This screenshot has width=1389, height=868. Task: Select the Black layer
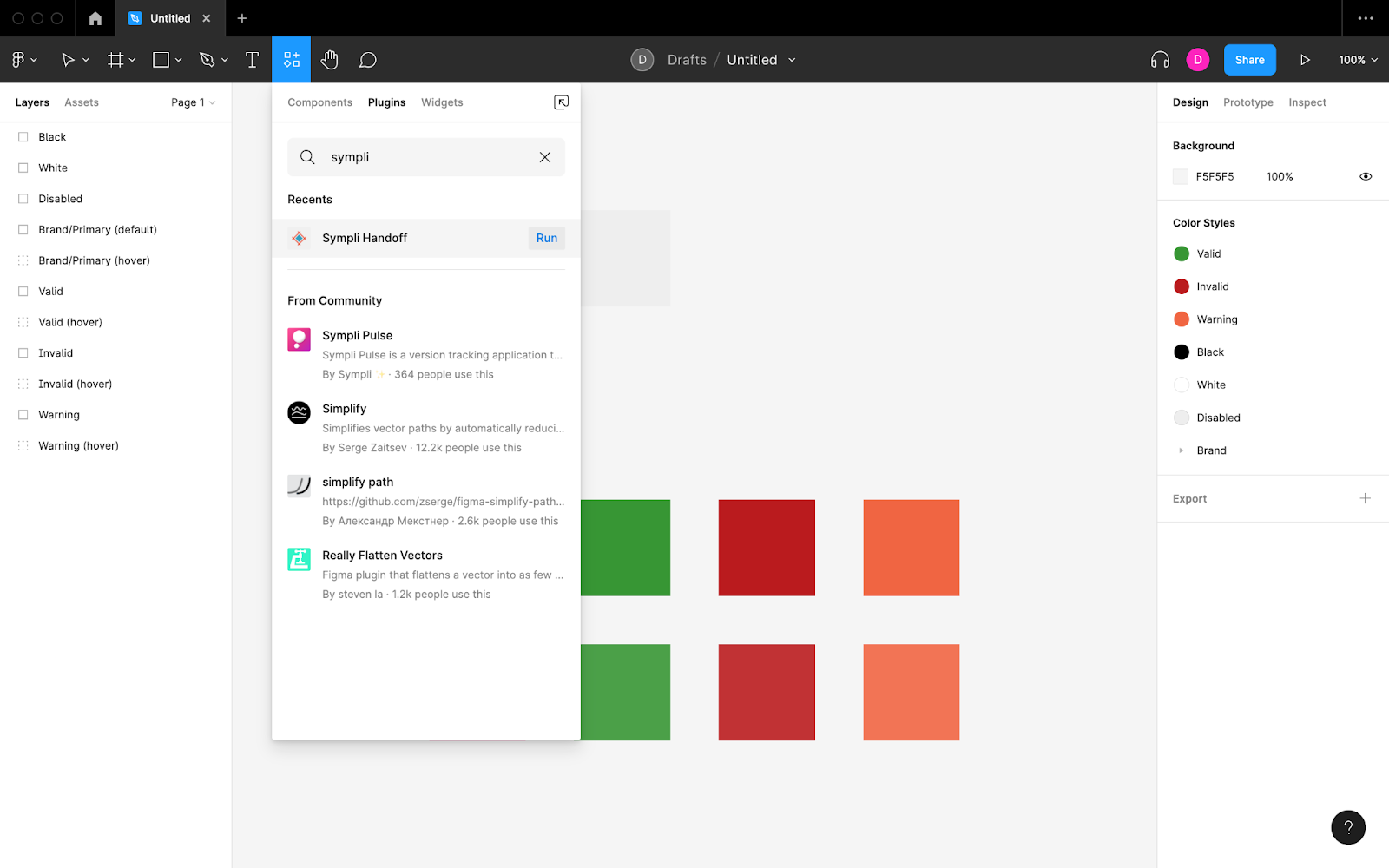pos(115,137)
